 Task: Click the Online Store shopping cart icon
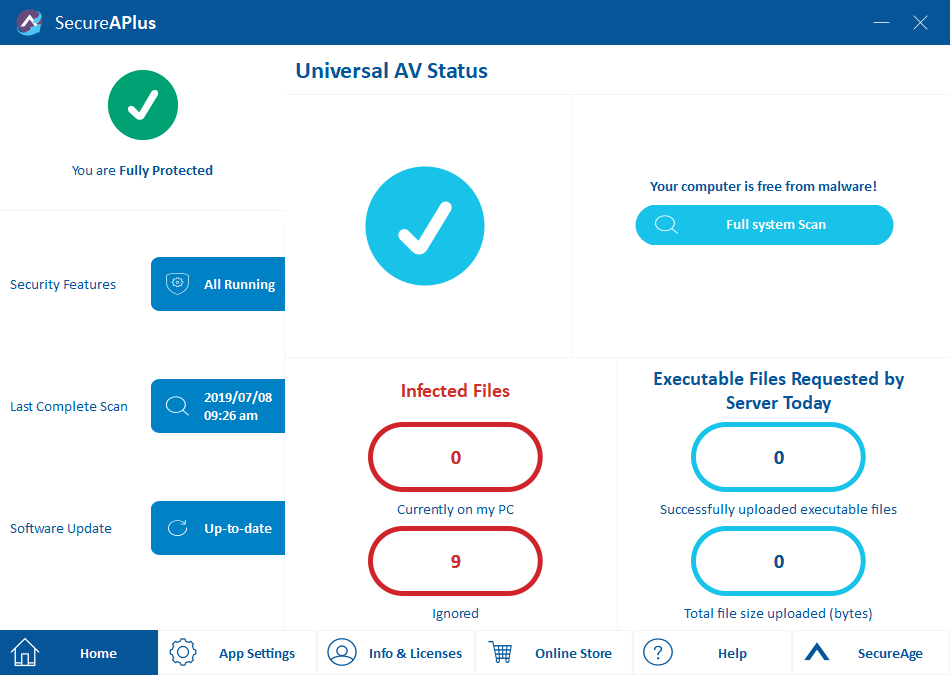pos(500,653)
